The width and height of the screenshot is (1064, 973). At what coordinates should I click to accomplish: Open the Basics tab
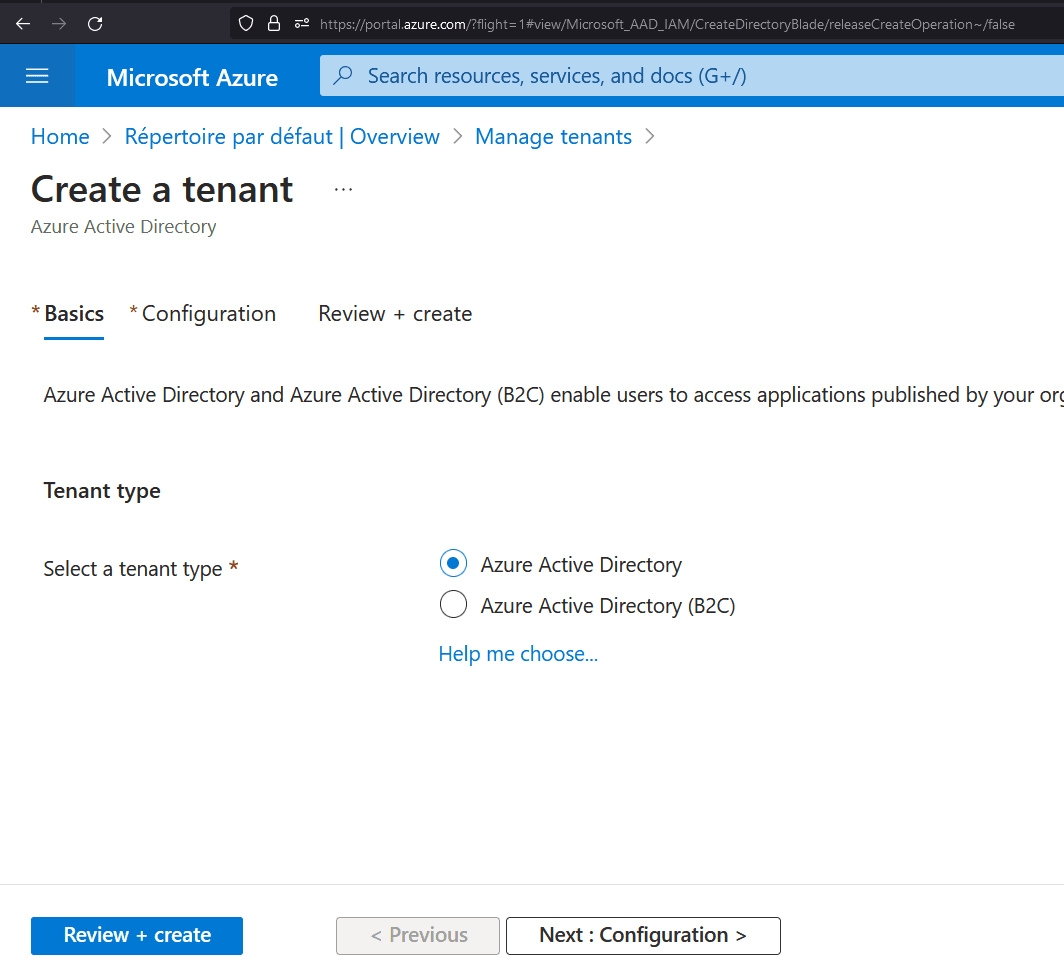point(74,314)
